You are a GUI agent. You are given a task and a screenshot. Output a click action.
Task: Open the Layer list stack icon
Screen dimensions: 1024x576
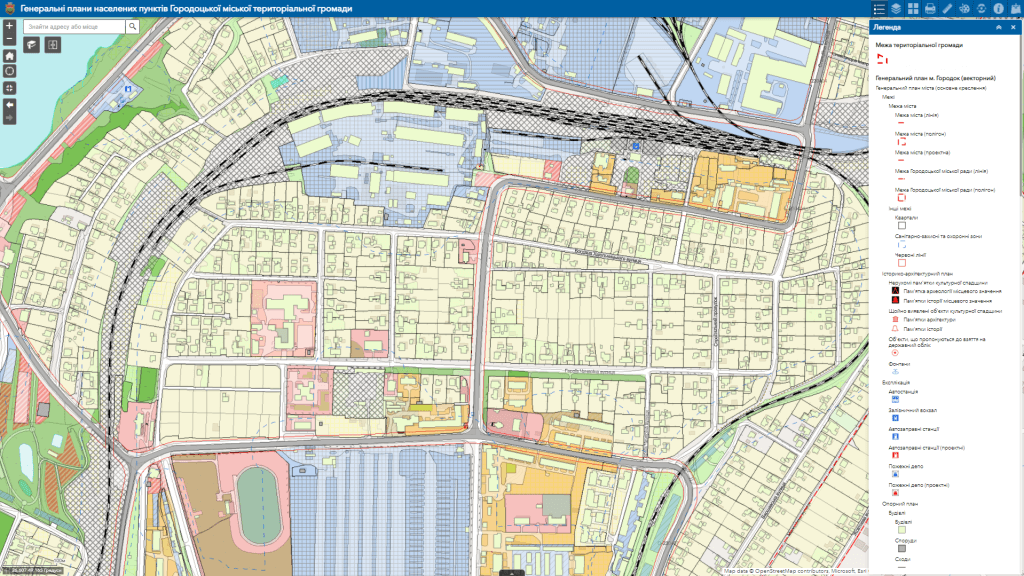pos(897,8)
